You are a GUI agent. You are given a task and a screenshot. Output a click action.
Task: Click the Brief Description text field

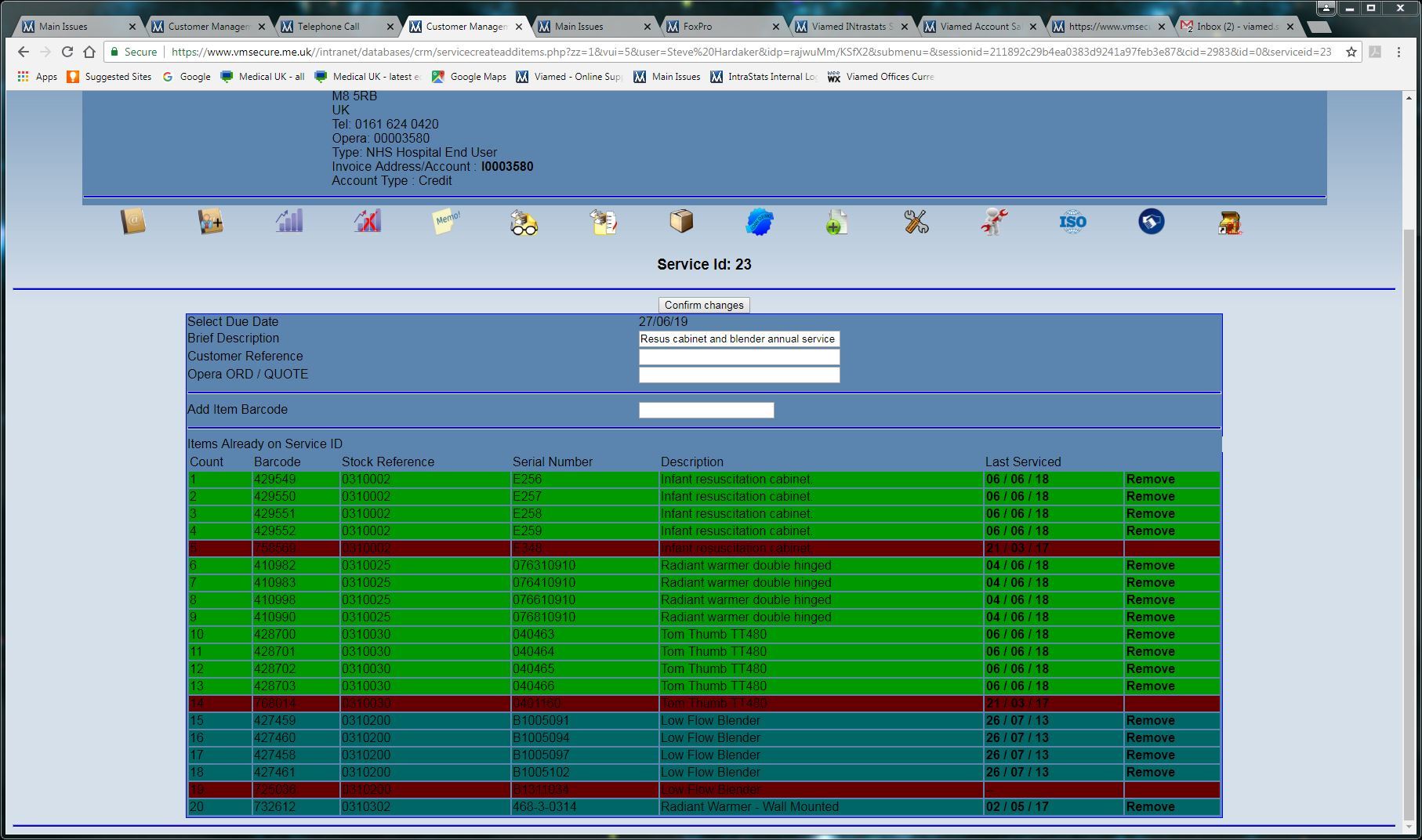pyautogui.click(x=738, y=339)
